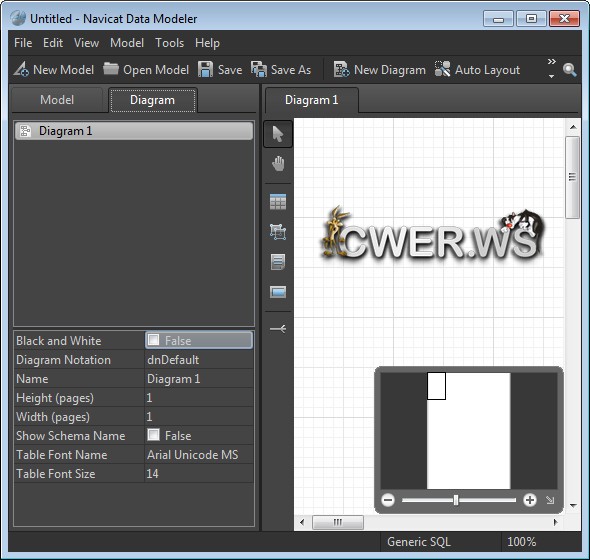Maximize the Navicat Data Modeler window
This screenshot has height=560, width=590.
[x=531, y=19]
